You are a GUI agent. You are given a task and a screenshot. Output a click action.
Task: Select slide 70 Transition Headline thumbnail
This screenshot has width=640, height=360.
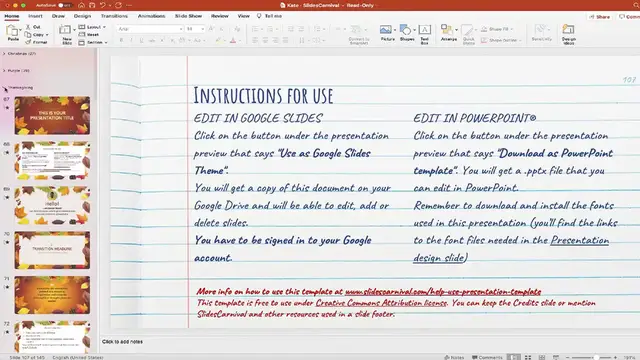point(52,250)
